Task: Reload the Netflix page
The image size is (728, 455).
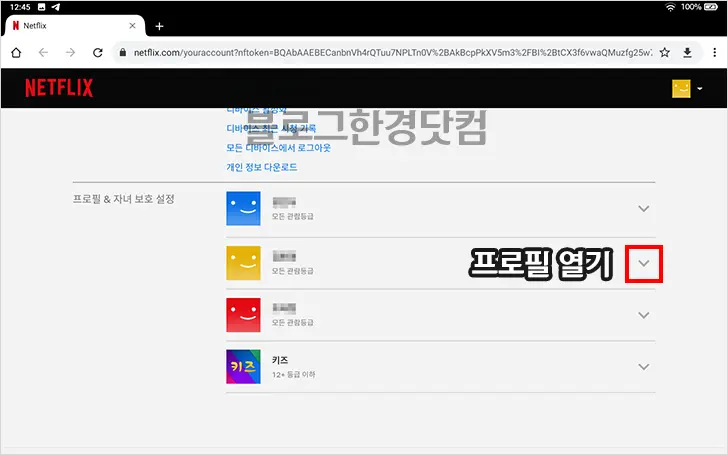Action: (x=98, y=52)
